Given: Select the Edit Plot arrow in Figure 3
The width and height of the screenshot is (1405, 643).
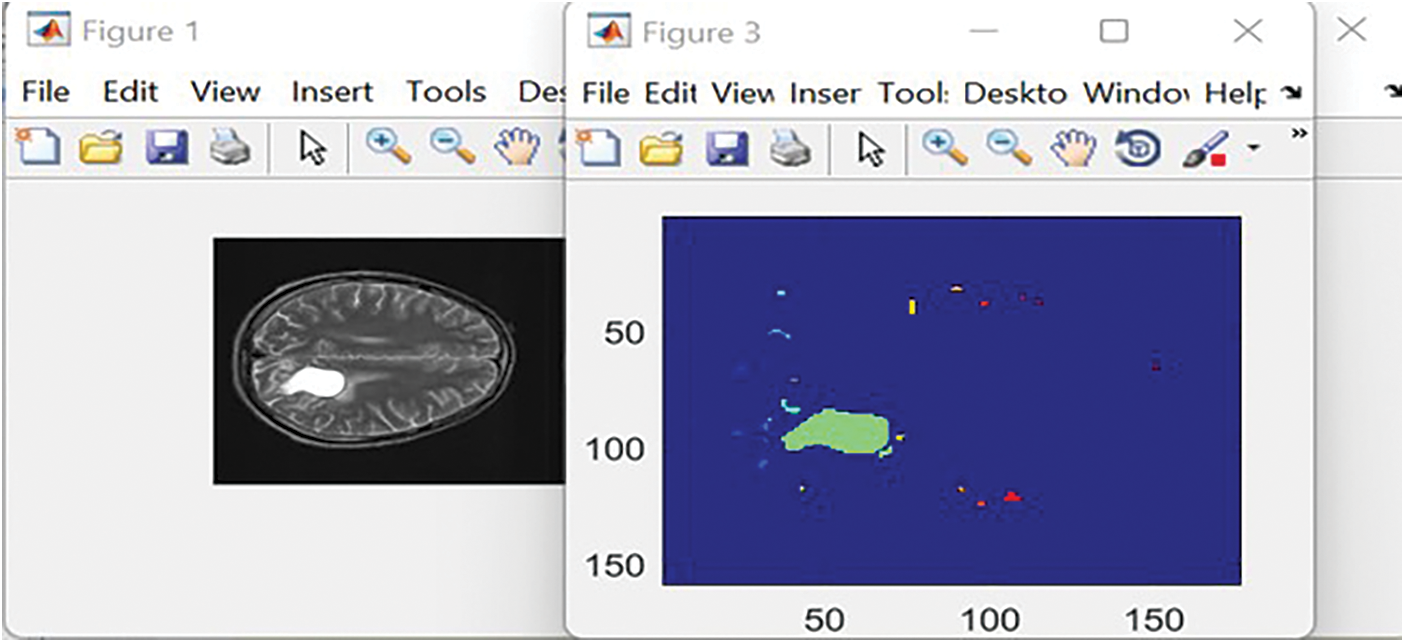Looking at the screenshot, I should (x=872, y=149).
